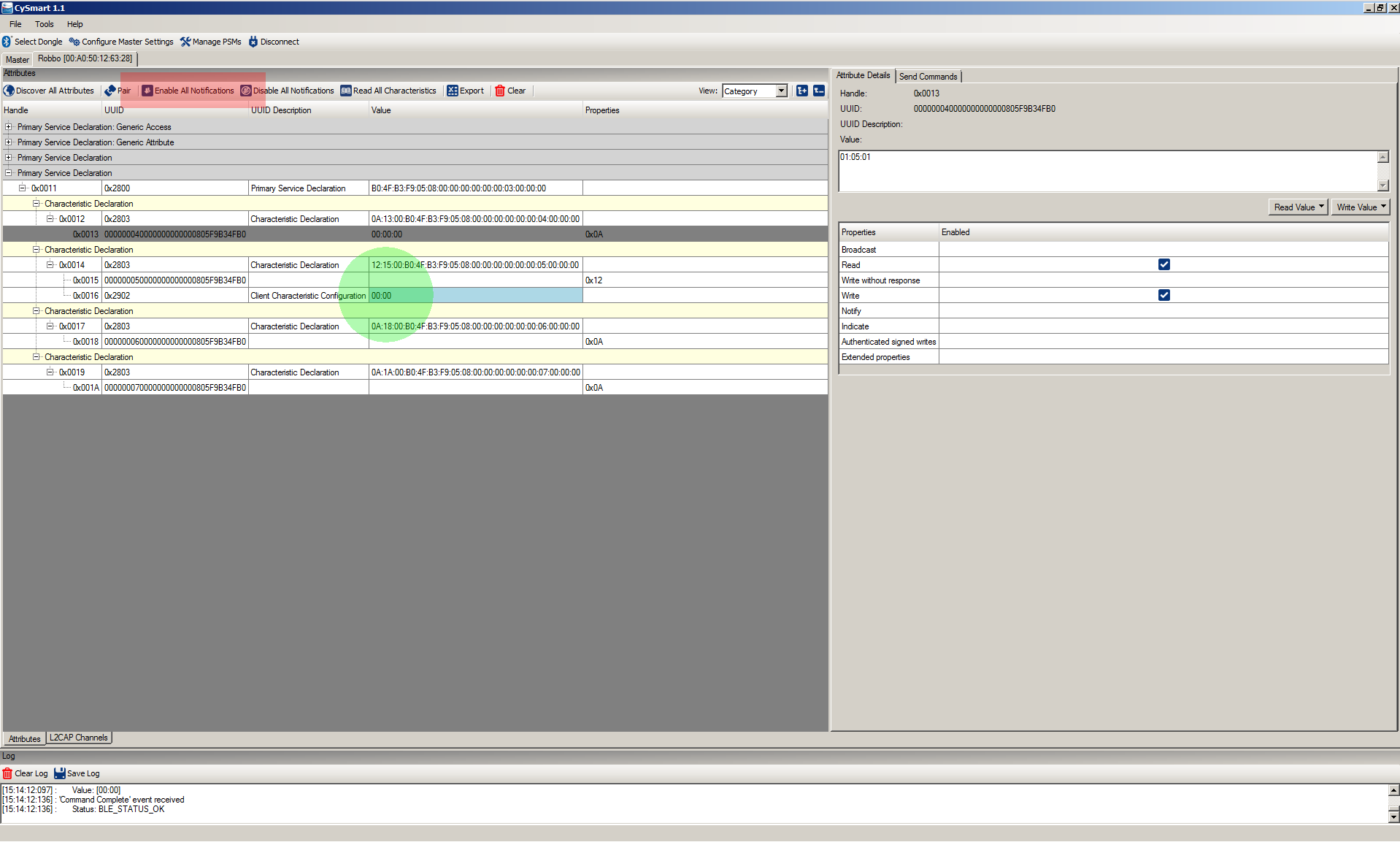Screen dimensions: 1400x842
Task: Click the Clear Log trash icon
Action: point(7,773)
